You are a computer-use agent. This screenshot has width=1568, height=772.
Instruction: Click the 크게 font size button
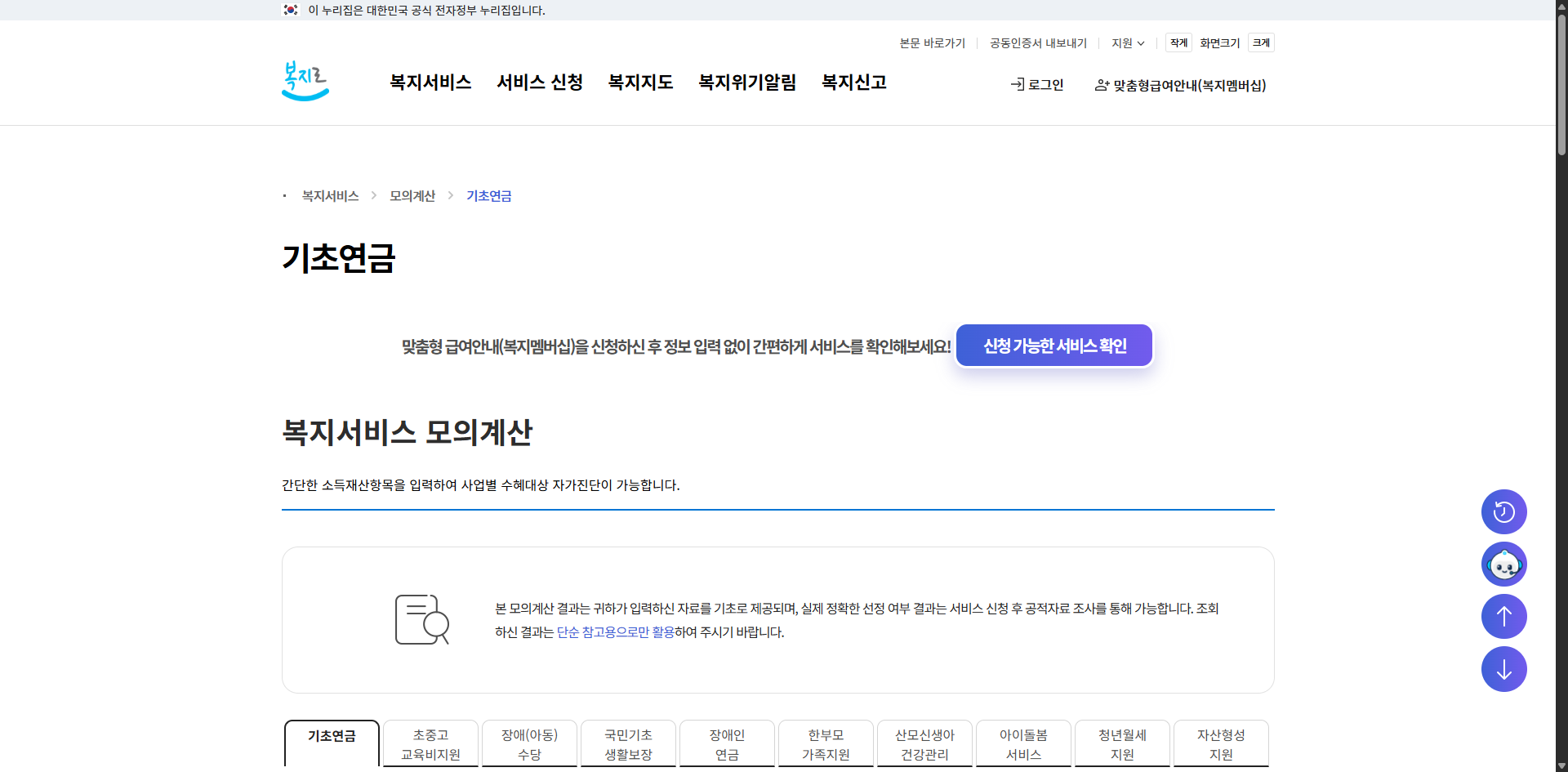pyautogui.click(x=1260, y=42)
